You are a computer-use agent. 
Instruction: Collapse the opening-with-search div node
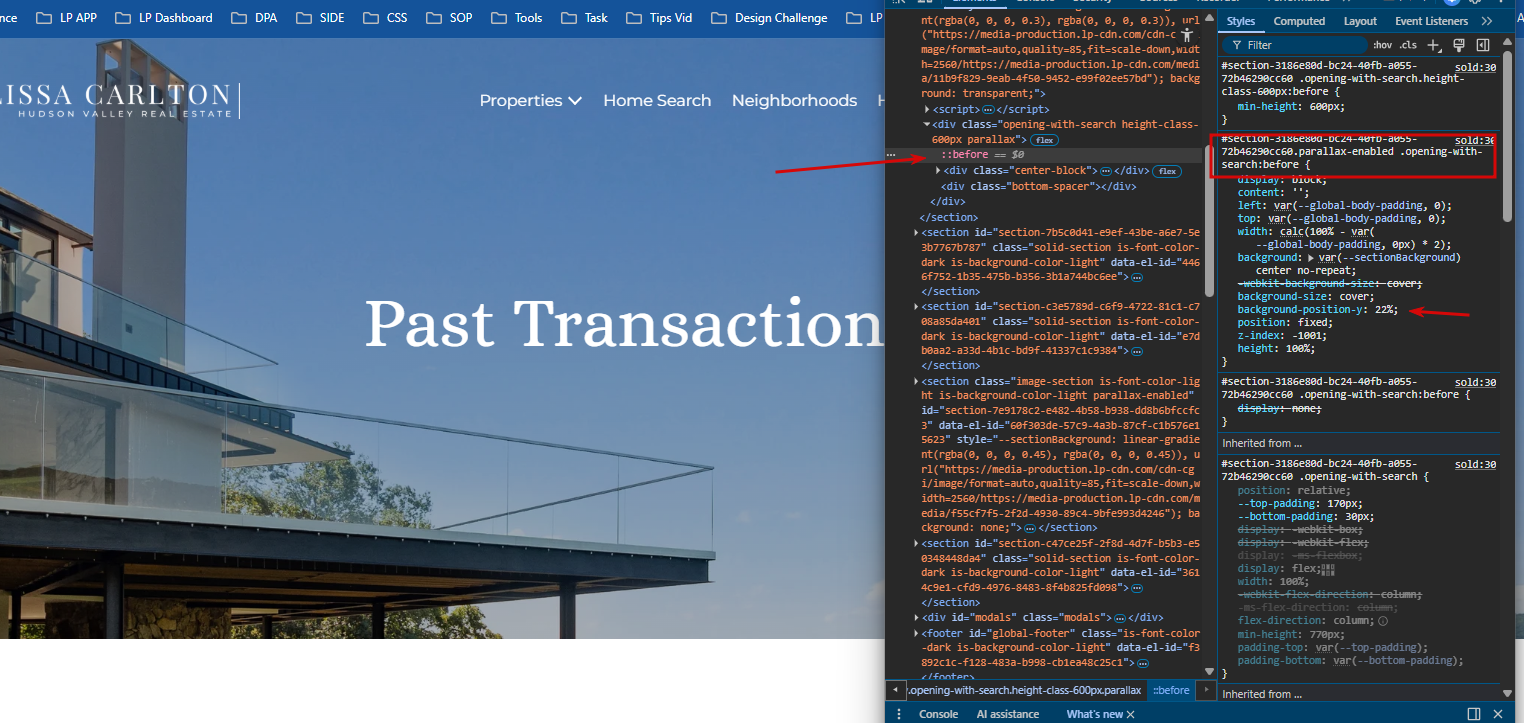click(927, 125)
